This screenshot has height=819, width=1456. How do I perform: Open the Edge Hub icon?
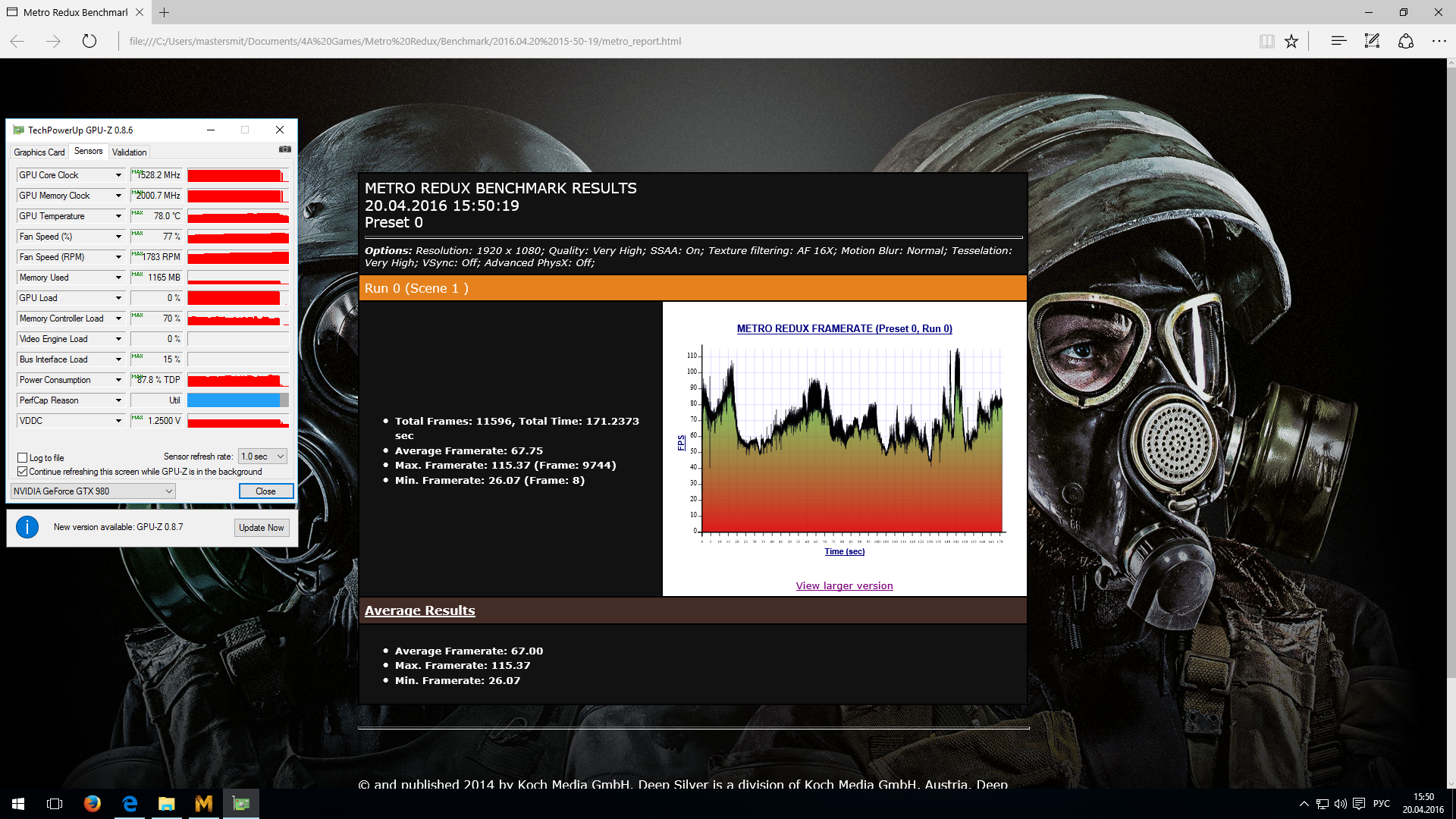tap(1338, 41)
